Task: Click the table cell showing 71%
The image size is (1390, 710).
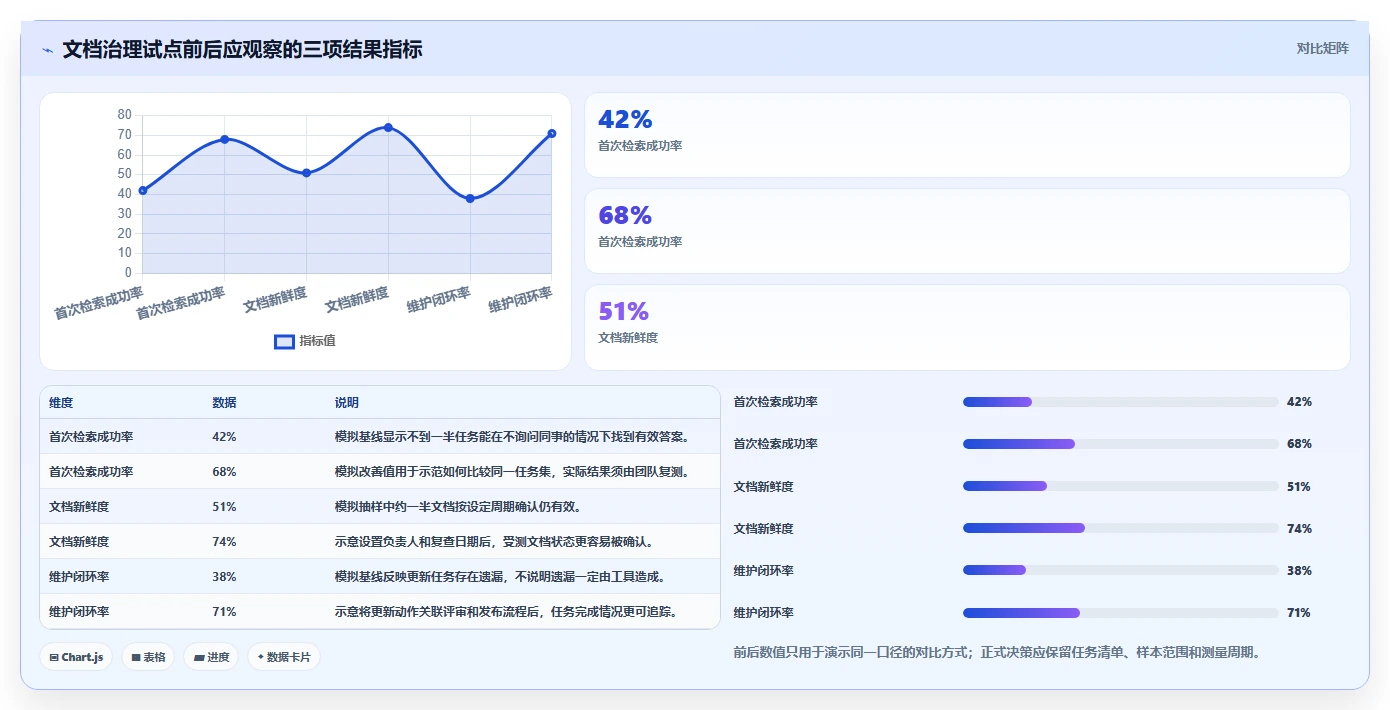Action: pyautogui.click(x=224, y=612)
